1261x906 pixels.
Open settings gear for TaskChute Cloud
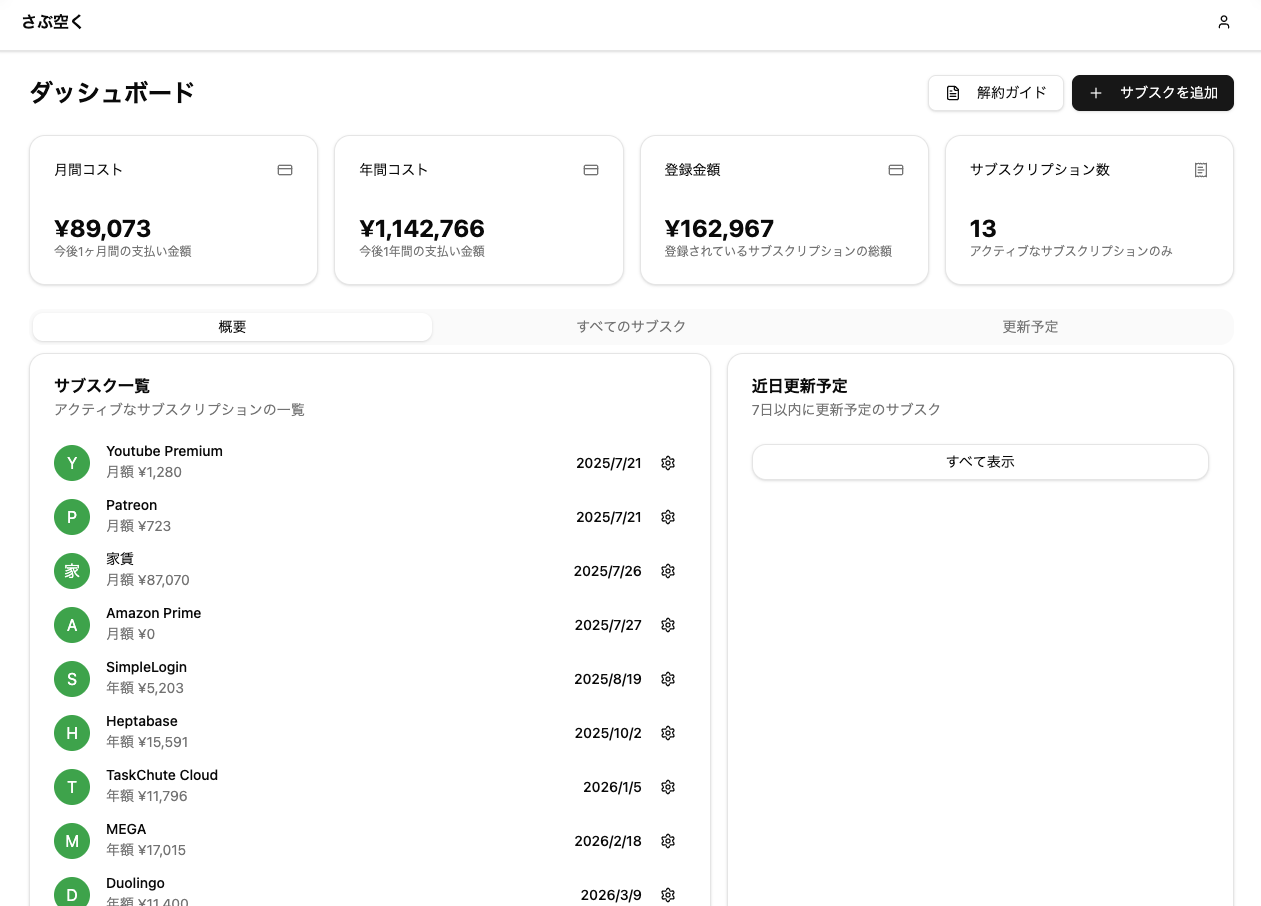tap(668, 787)
